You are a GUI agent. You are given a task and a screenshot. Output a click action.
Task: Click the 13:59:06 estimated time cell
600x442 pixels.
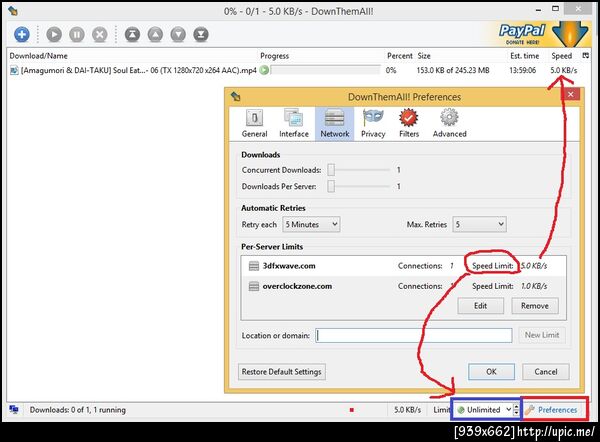click(523, 70)
